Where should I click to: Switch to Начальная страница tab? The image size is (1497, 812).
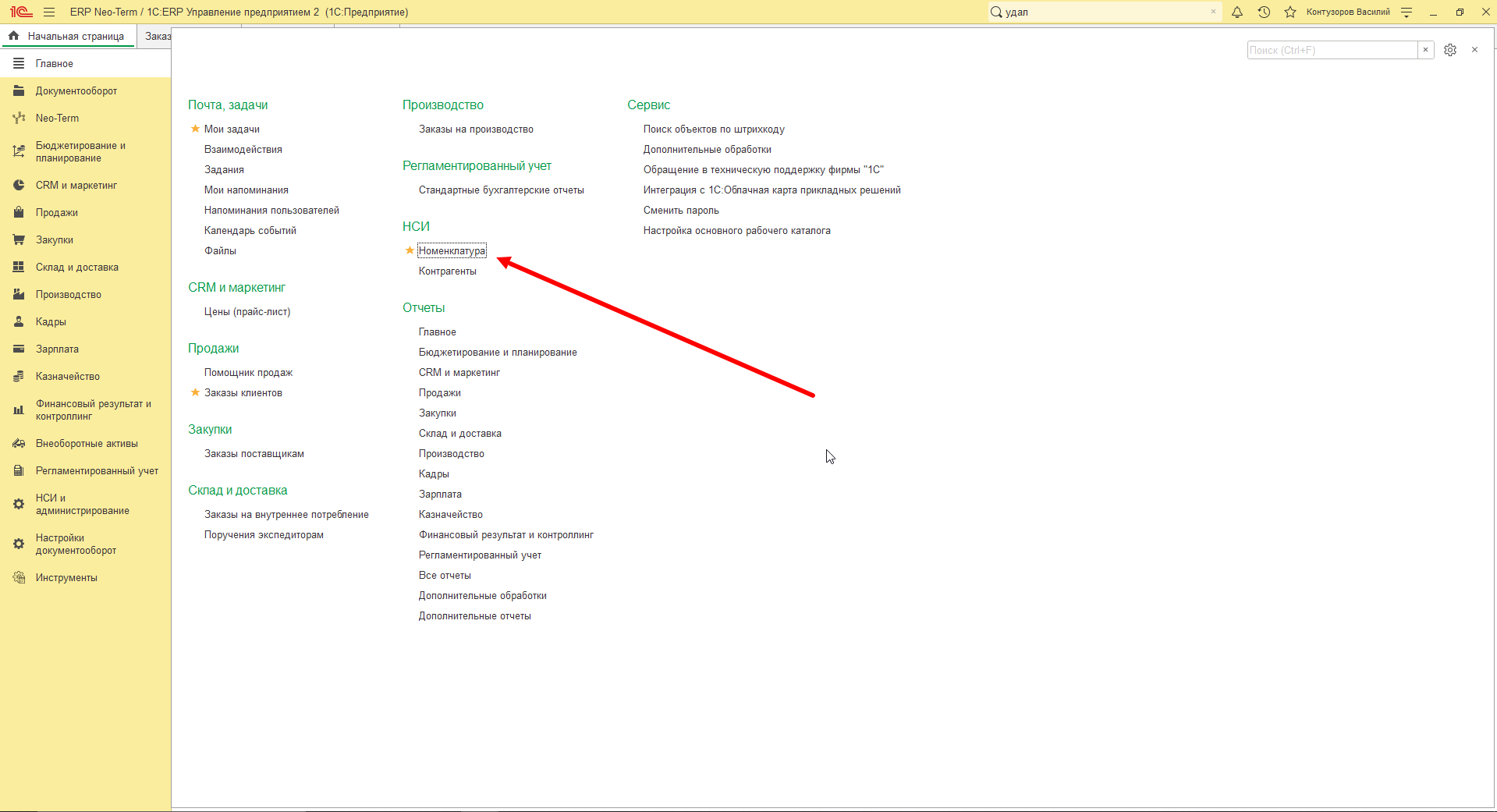(x=67, y=36)
